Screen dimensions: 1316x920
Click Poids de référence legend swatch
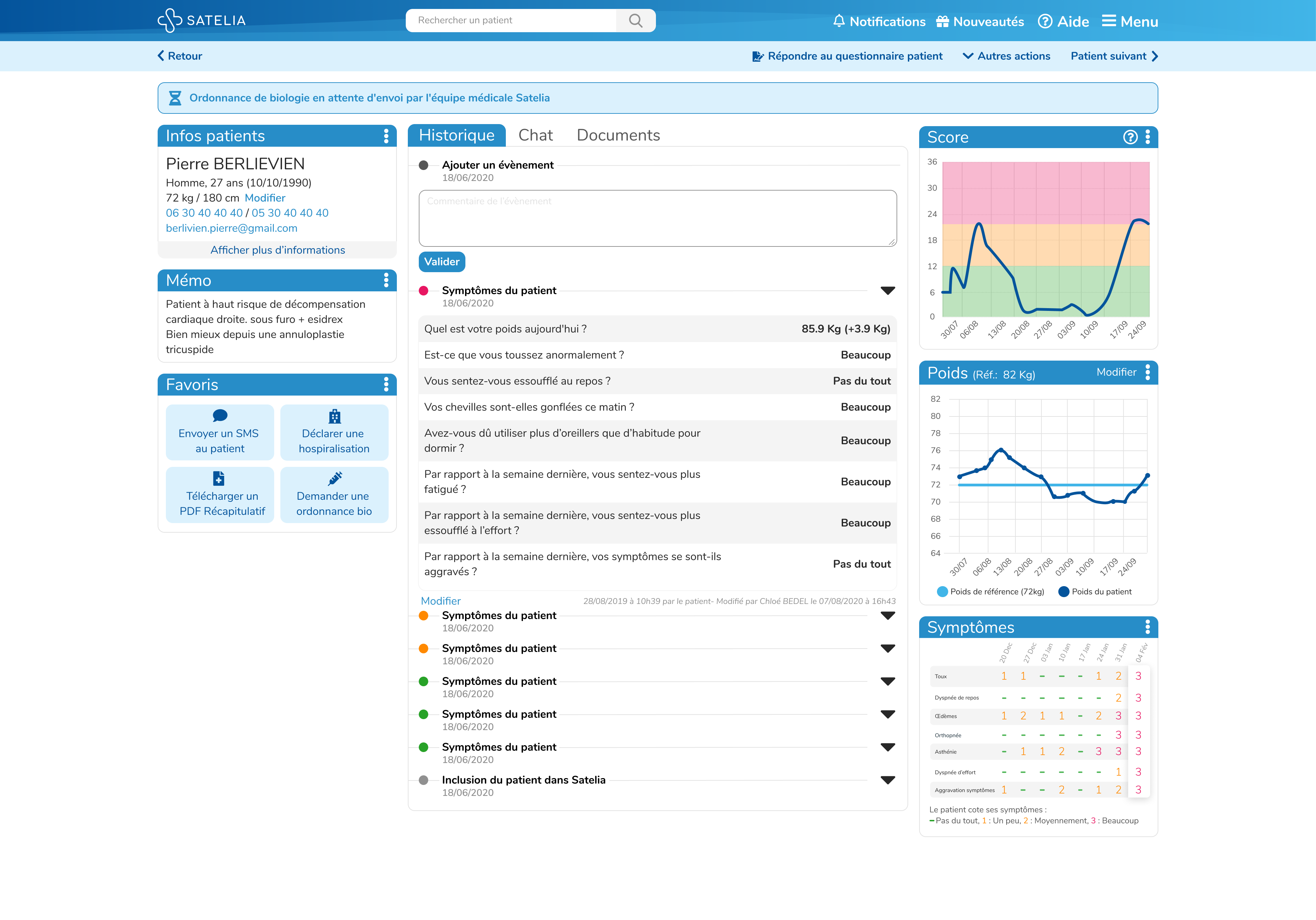pos(942,592)
